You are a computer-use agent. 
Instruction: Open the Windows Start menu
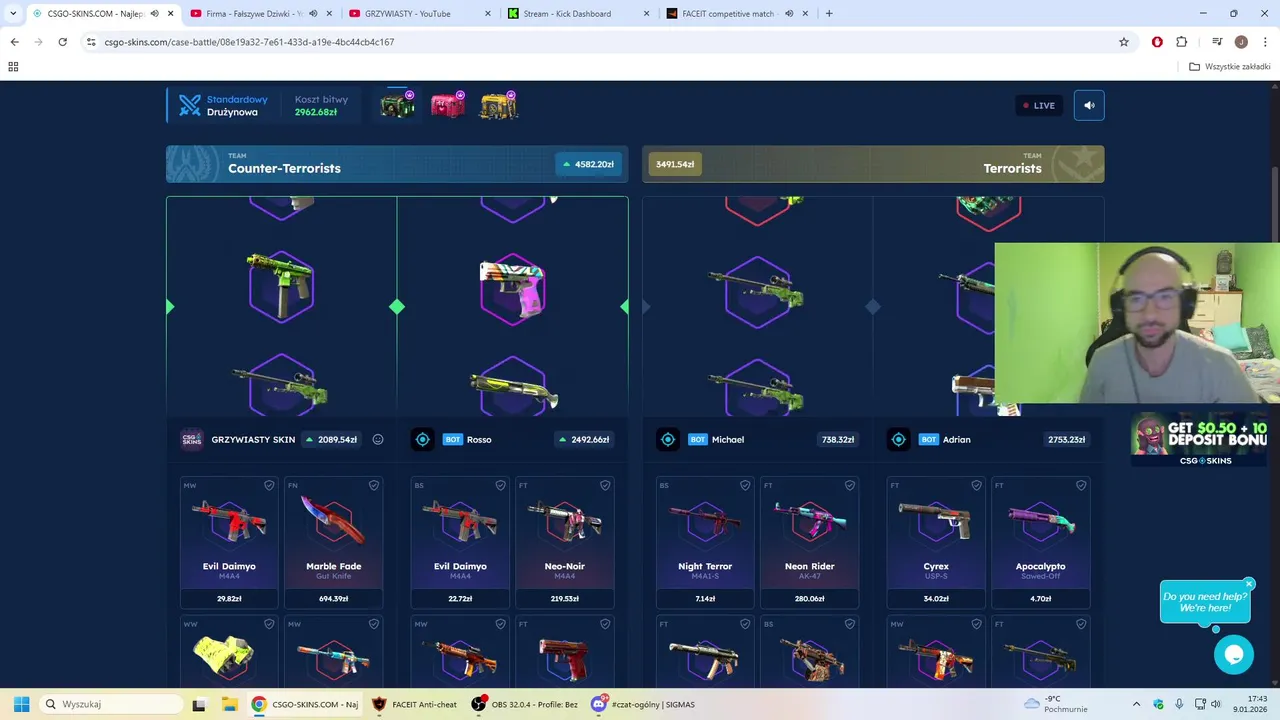[x=21, y=704]
